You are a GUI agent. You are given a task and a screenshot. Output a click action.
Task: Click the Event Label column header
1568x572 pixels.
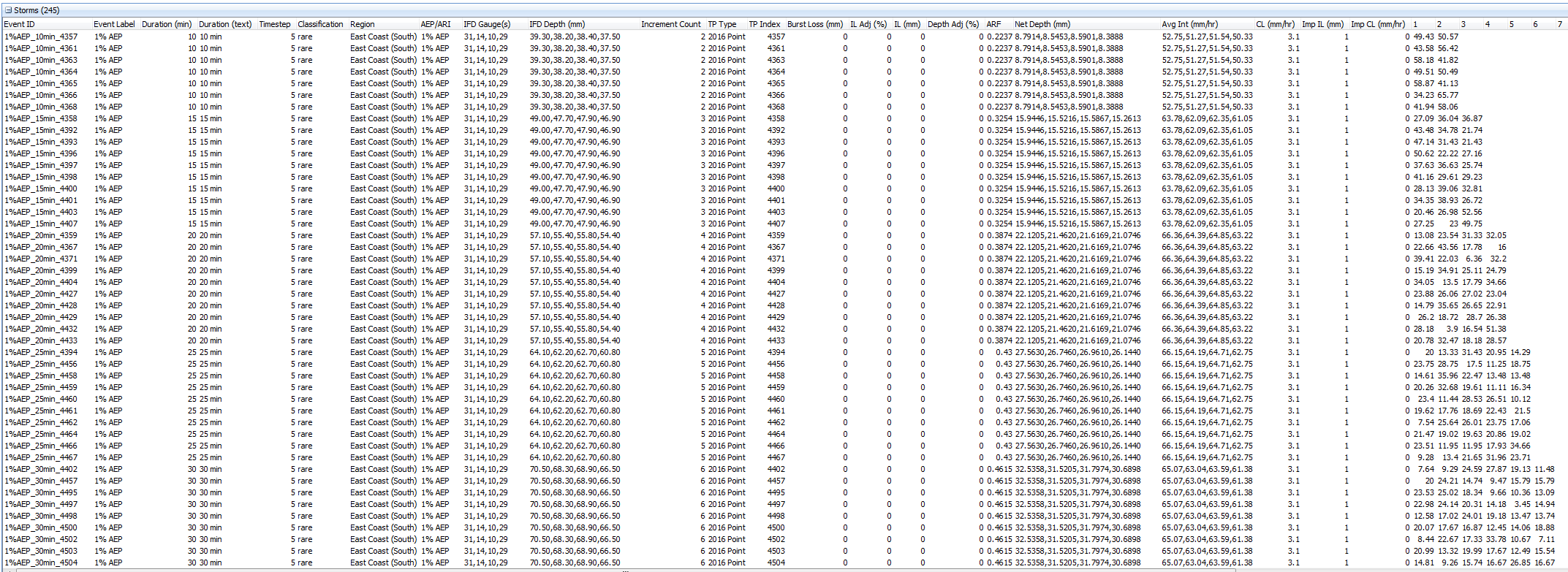[x=114, y=24]
